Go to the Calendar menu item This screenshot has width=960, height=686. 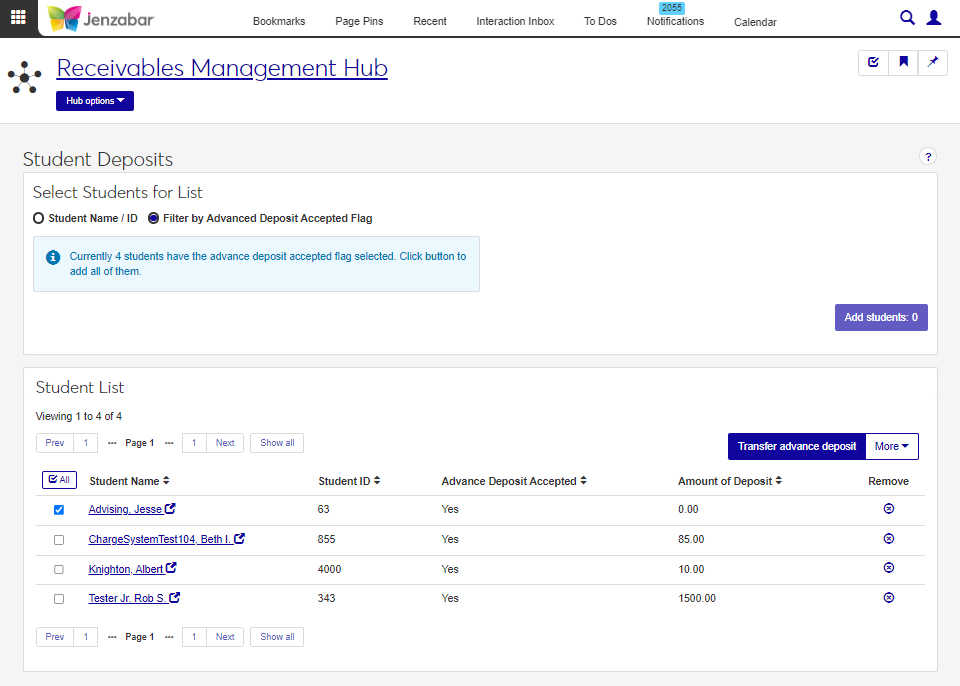pyautogui.click(x=754, y=22)
